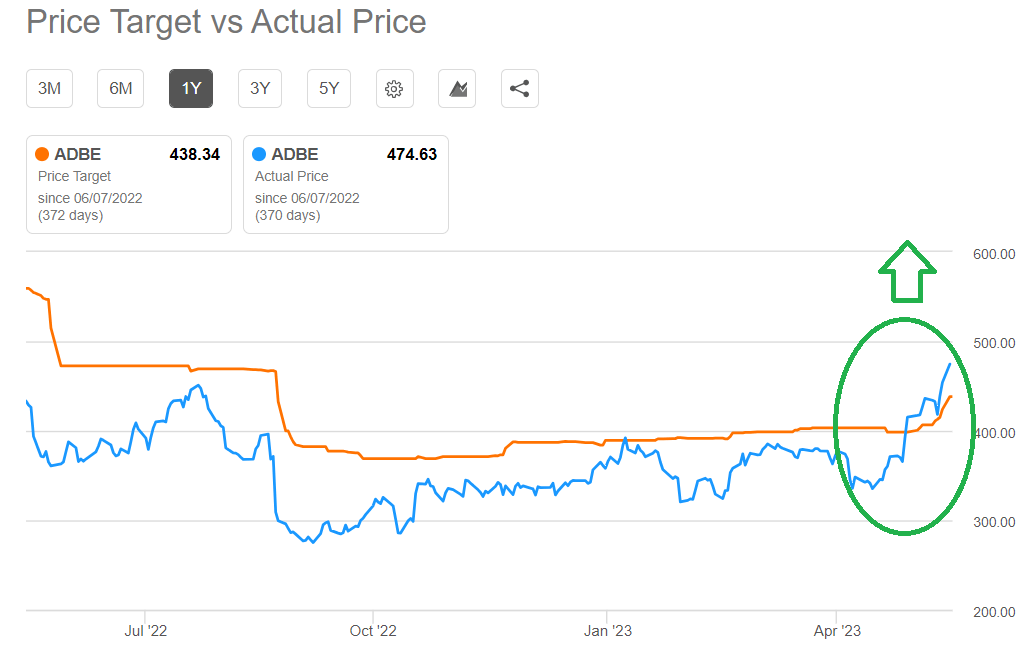The height and width of the screenshot is (652, 1035).
Task: Click the Jan '23 axis label
Action: click(607, 631)
